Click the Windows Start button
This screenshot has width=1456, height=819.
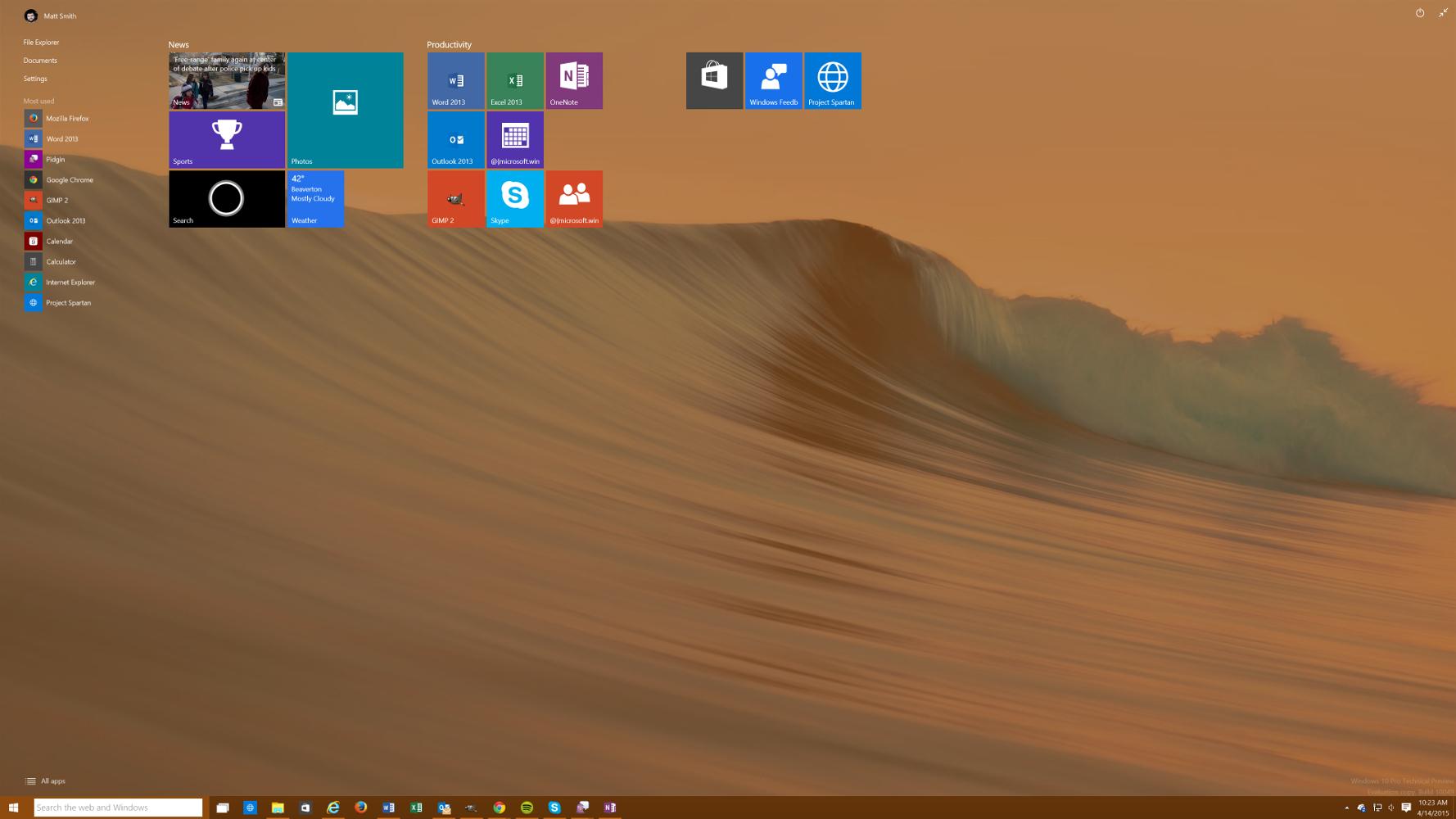click(13, 808)
